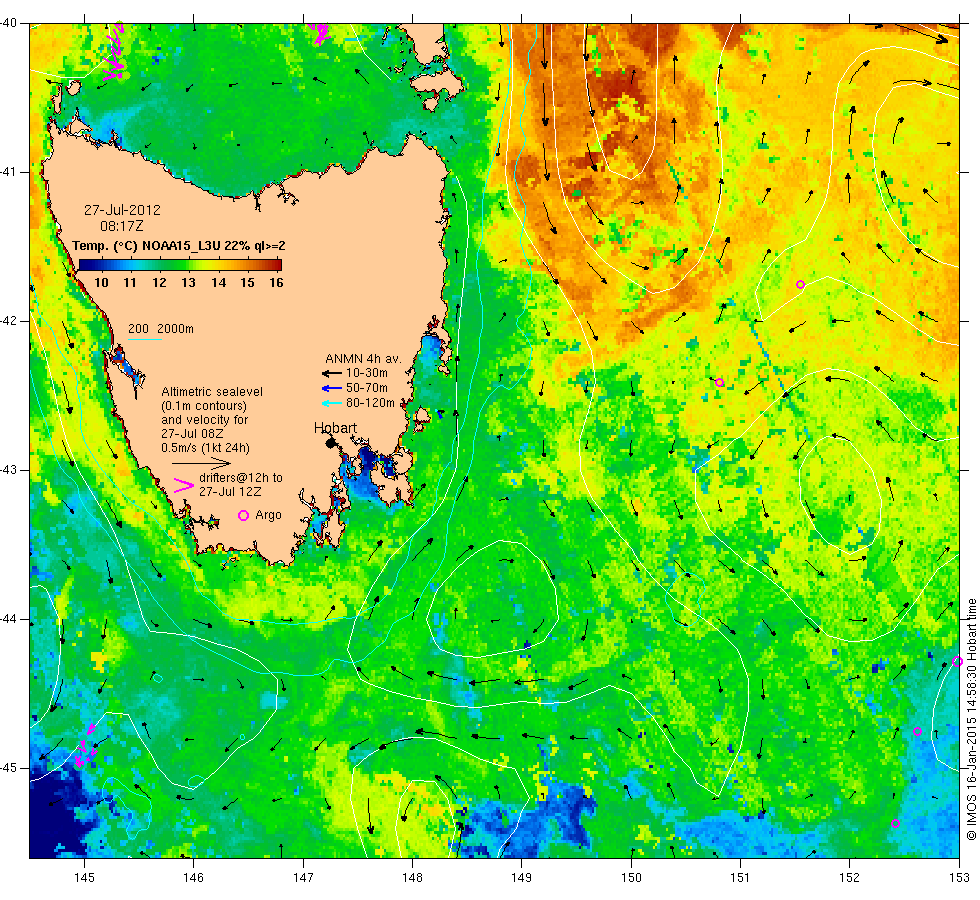Click the blue 50-70m ANMN arrow
This screenshot has height=900, width=980.
coord(332,388)
